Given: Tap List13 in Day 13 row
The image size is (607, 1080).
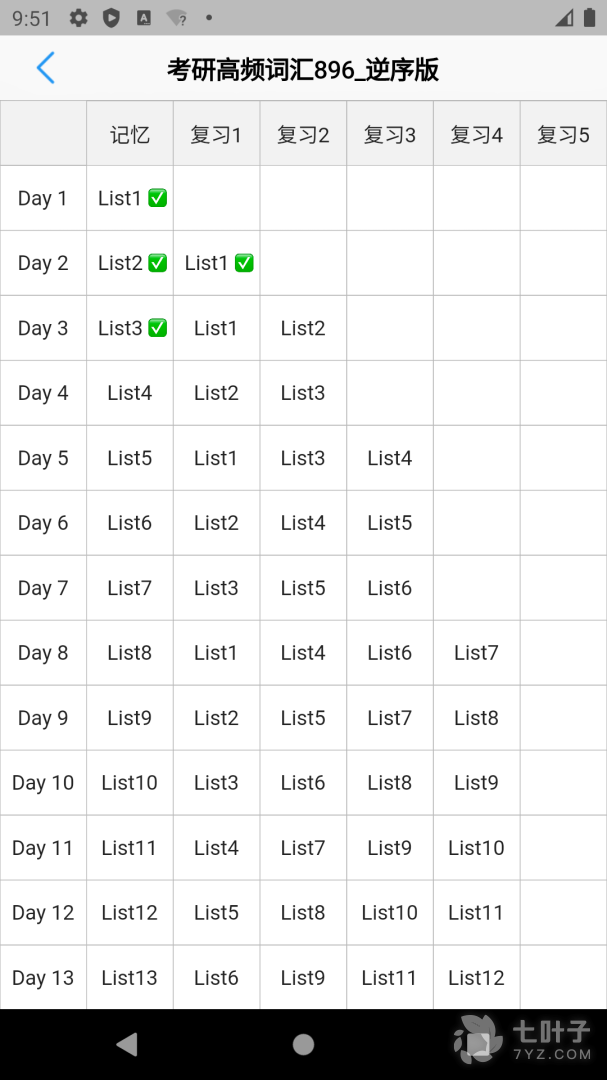Looking at the screenshot, I should [x=130, y=978].
